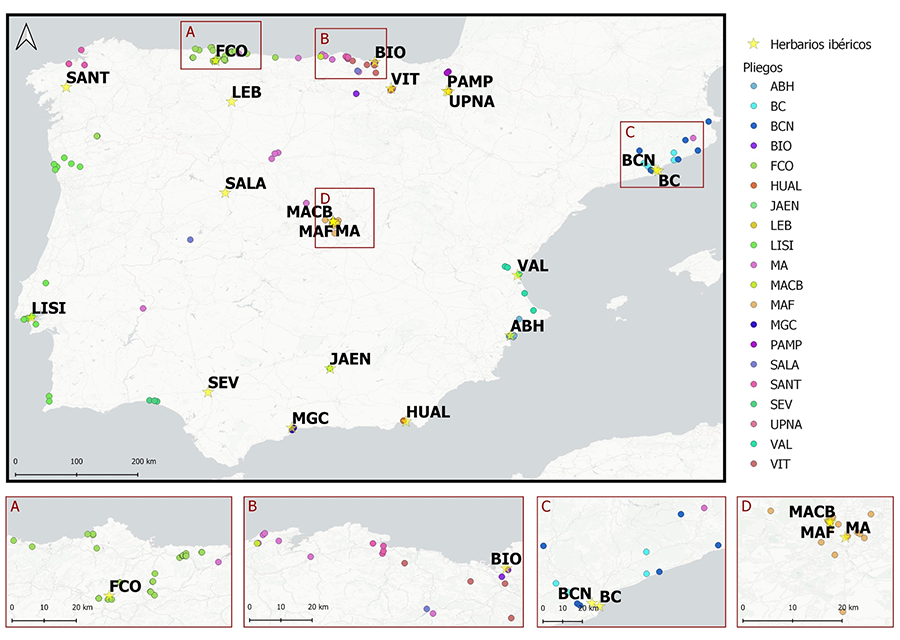The height and width of the screenshot is (640, 900).
Task: Click the PAMP star marker
Action: pyautogui.click(x=447, y=91)
